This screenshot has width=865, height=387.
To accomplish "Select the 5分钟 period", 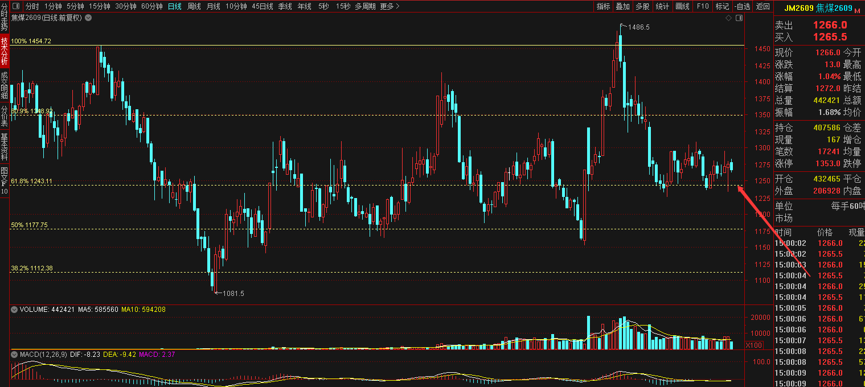I will point(76,7).
